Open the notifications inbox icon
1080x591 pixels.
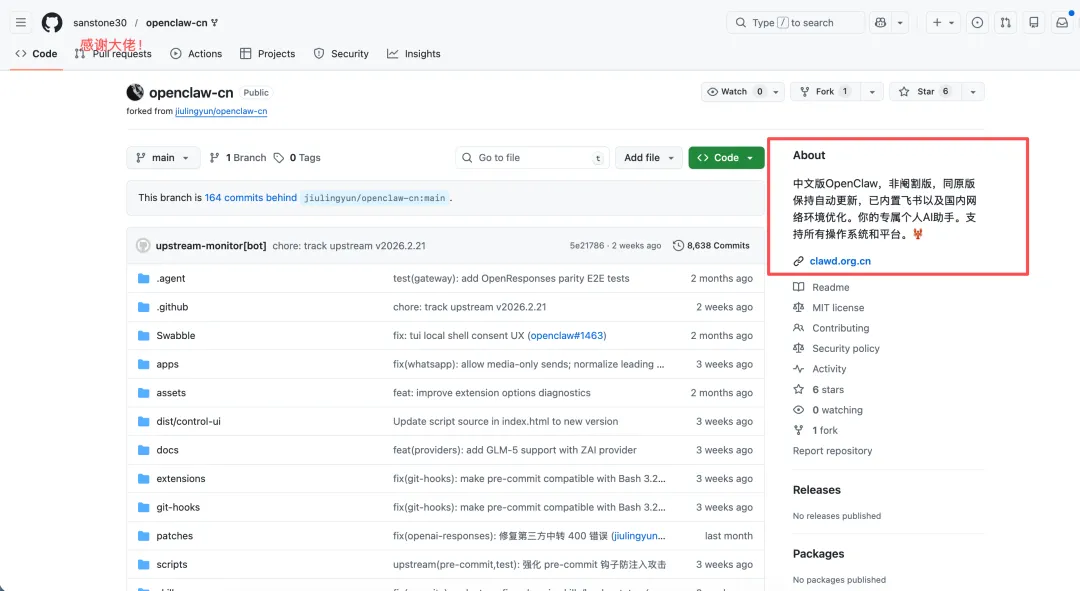tap(1062, 23)
